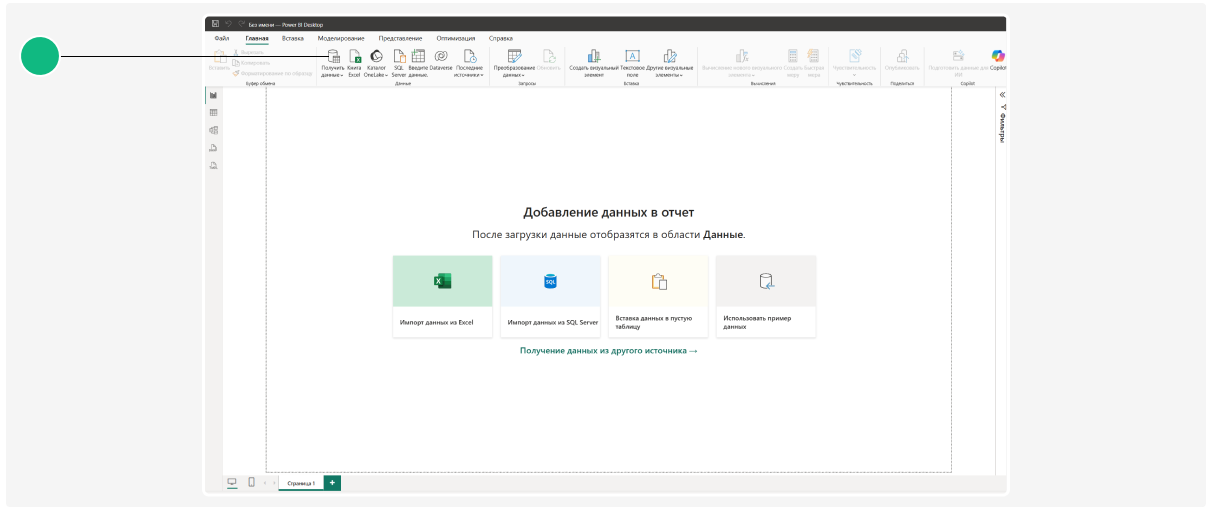The height and width of the screenshot is (510, 1209).
Task: Click the Save icon in title bar
Action: point(215,24)
